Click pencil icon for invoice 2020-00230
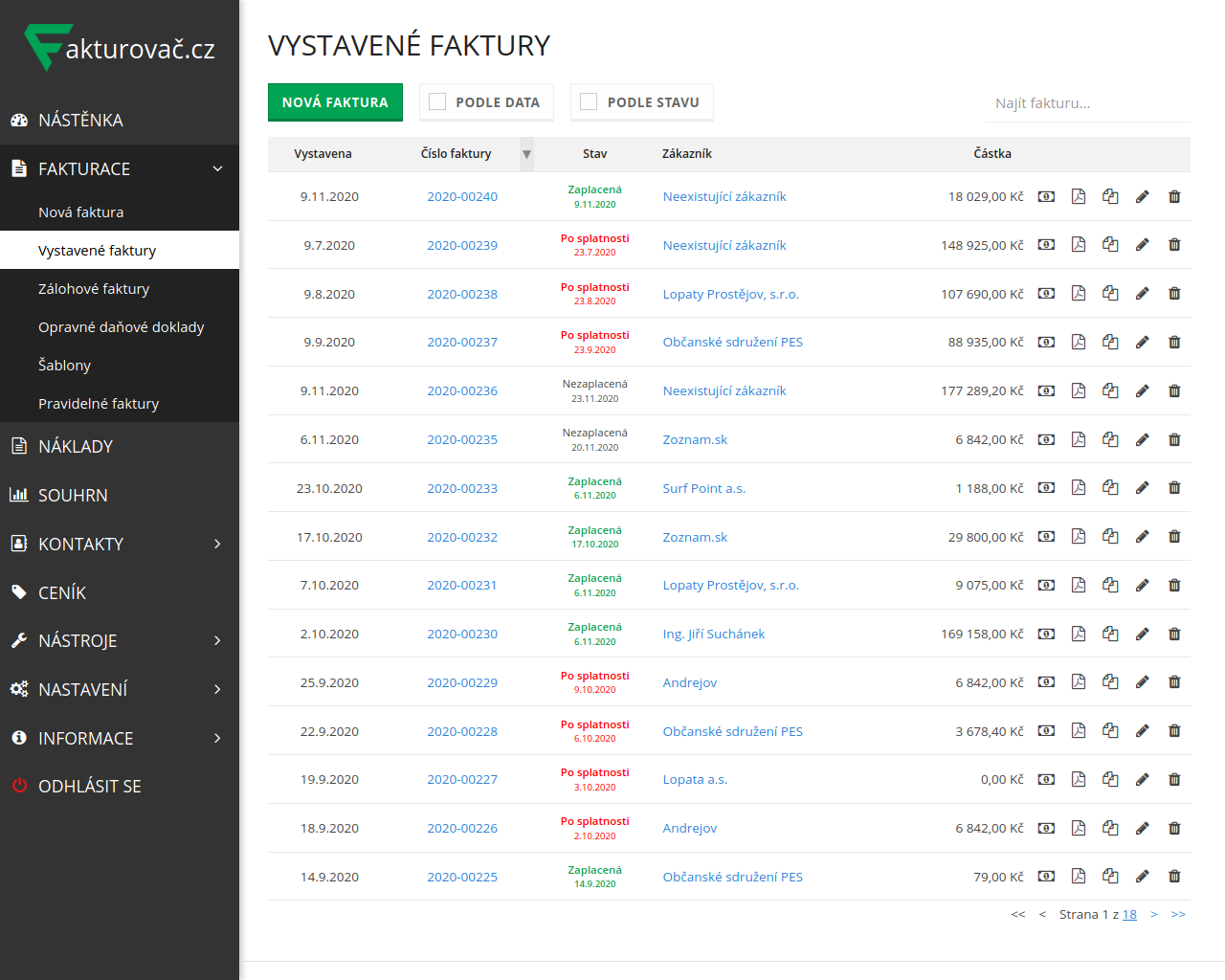 pos(1142,634)
